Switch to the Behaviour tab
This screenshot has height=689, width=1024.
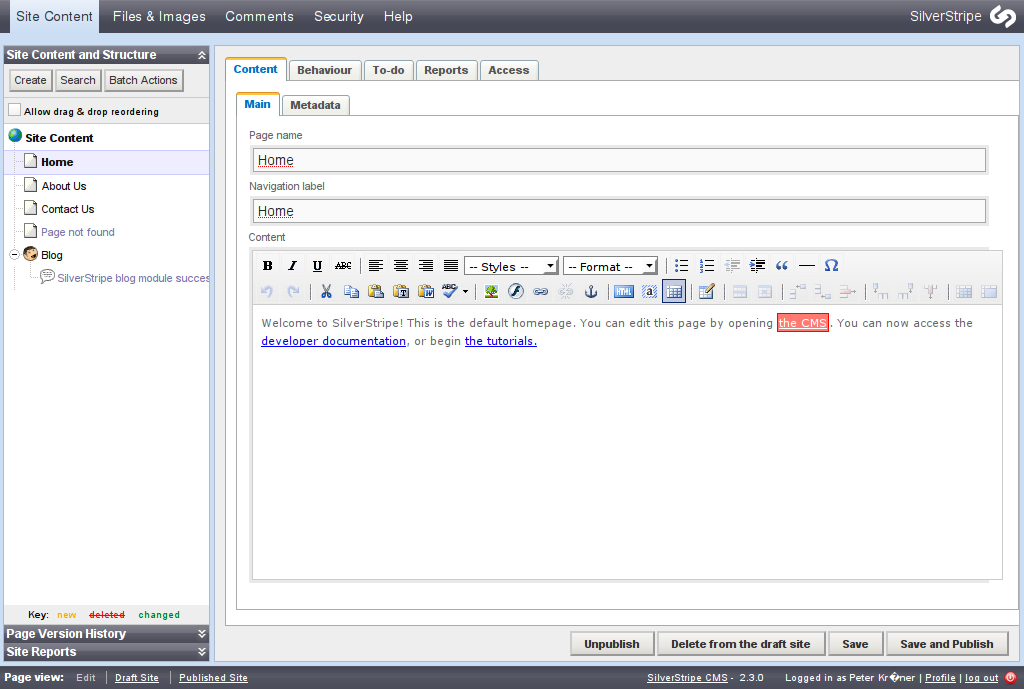click(x=325, y=70)
